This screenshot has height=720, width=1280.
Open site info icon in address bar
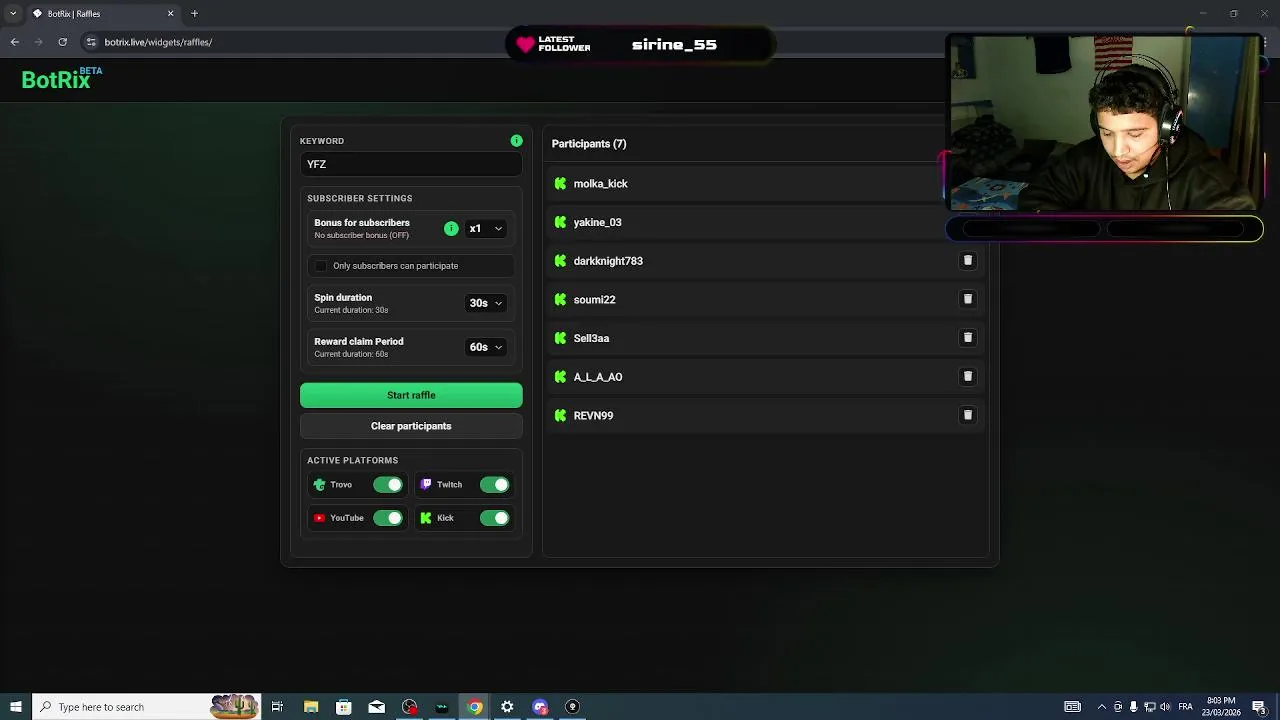[x=91, y=42]
